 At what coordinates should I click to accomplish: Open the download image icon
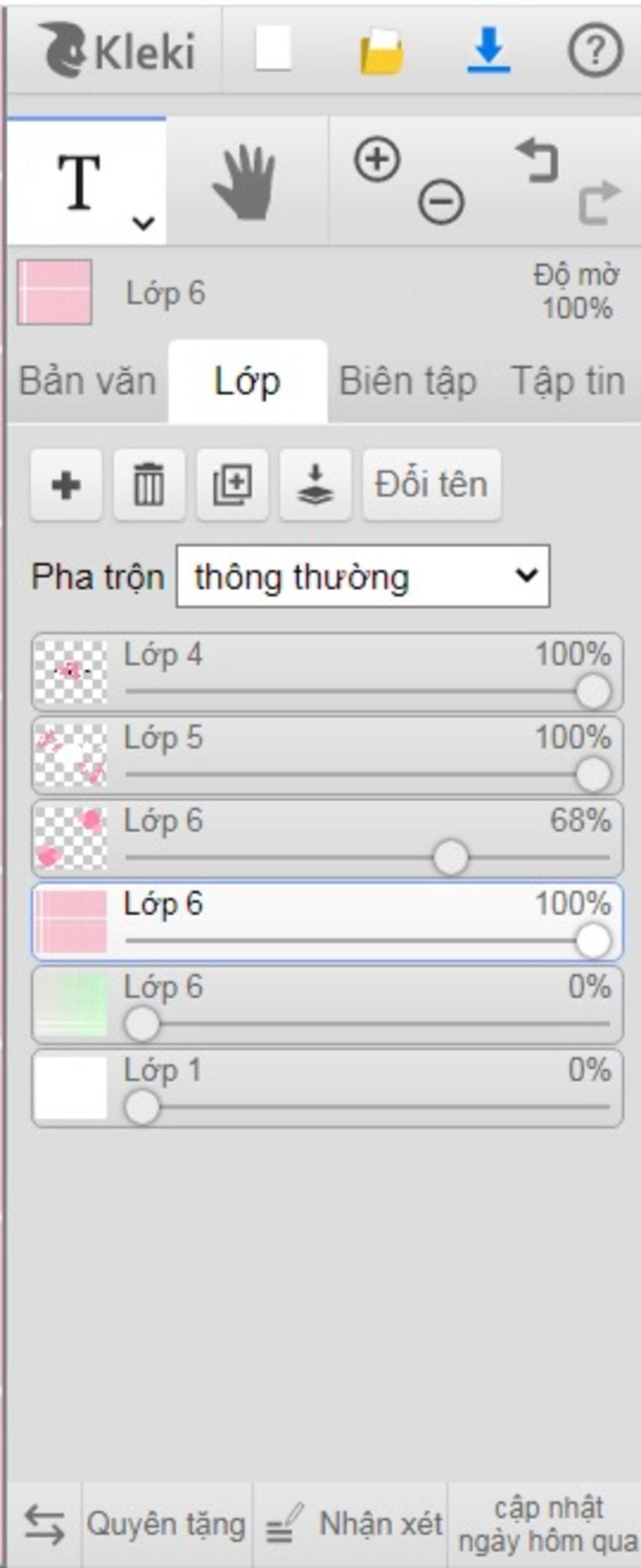tap(488, 50)
